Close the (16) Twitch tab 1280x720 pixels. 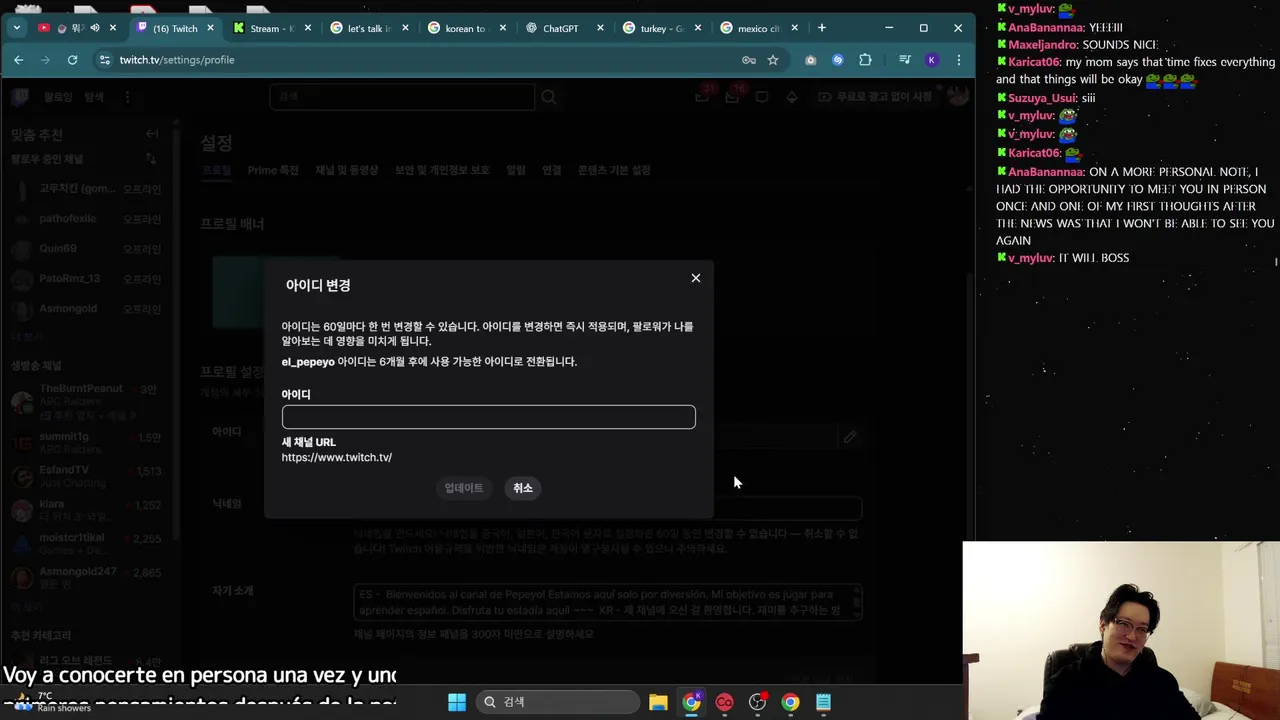[x=211, y=28]
